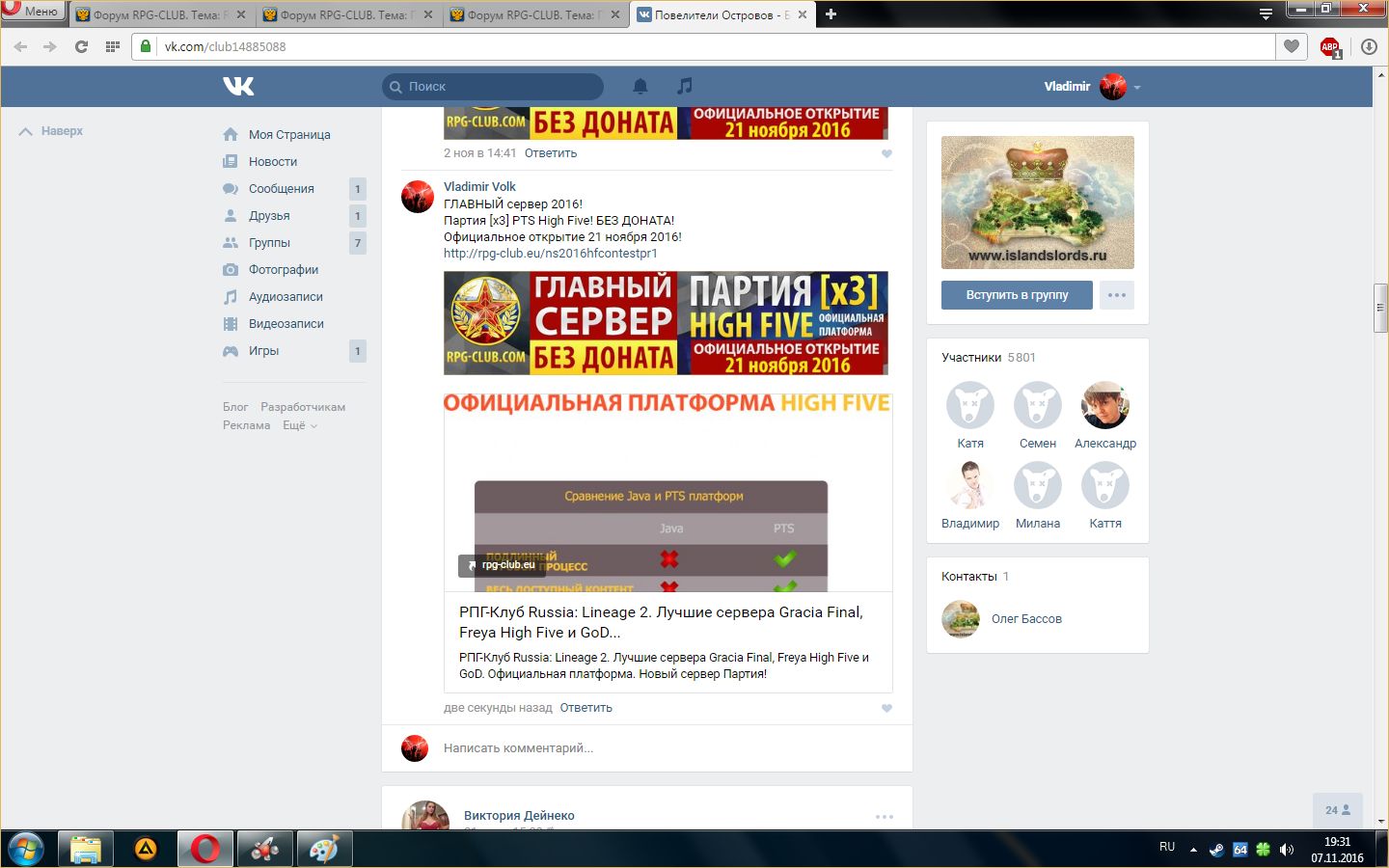The image size is (1389, 868).
Task: Click the Моя Страница home icon
Action: click(231, 135)
